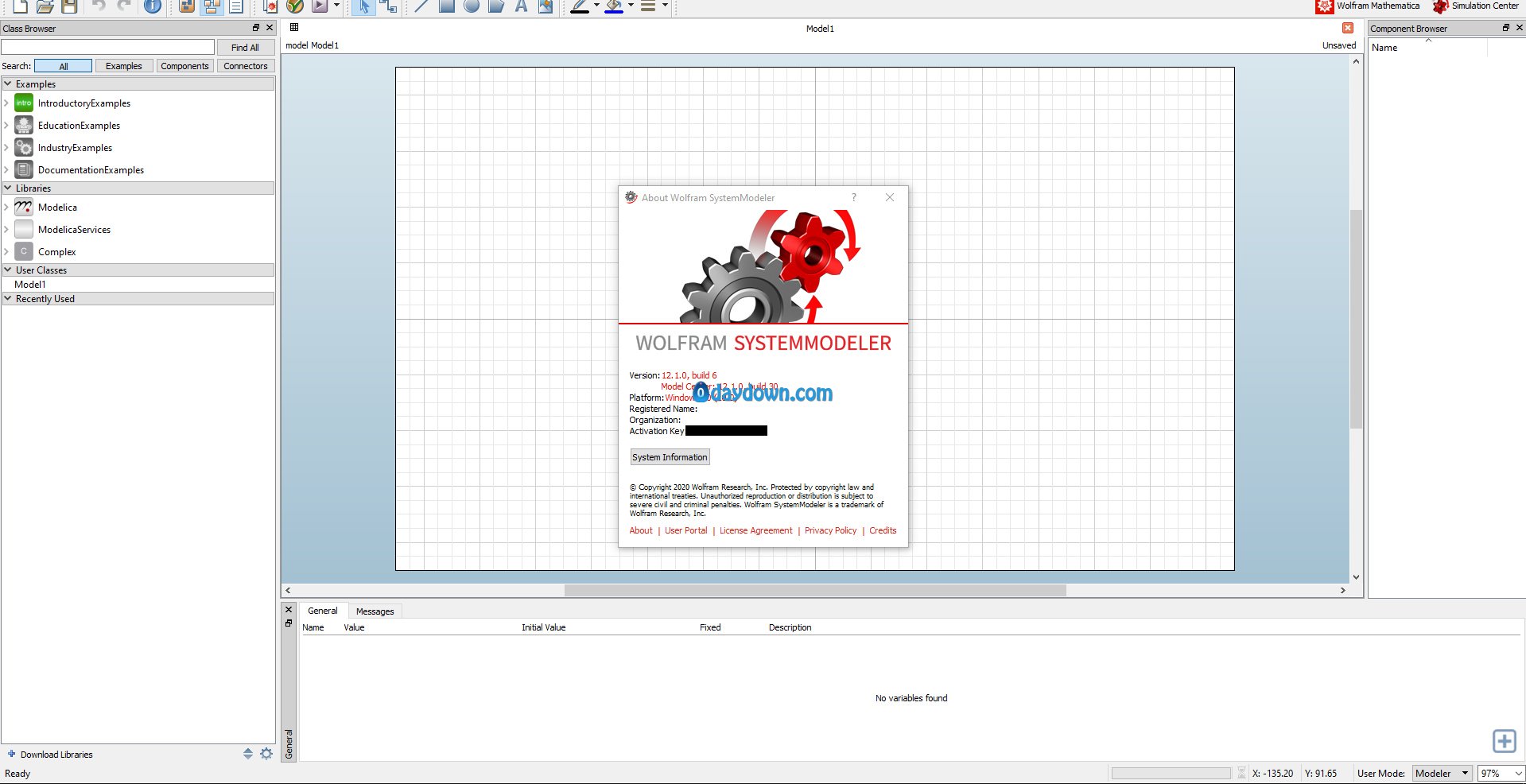Toggle the All search filter
Image resolution: width=1526 pixels, height=784 pixels.
(64, 66)
